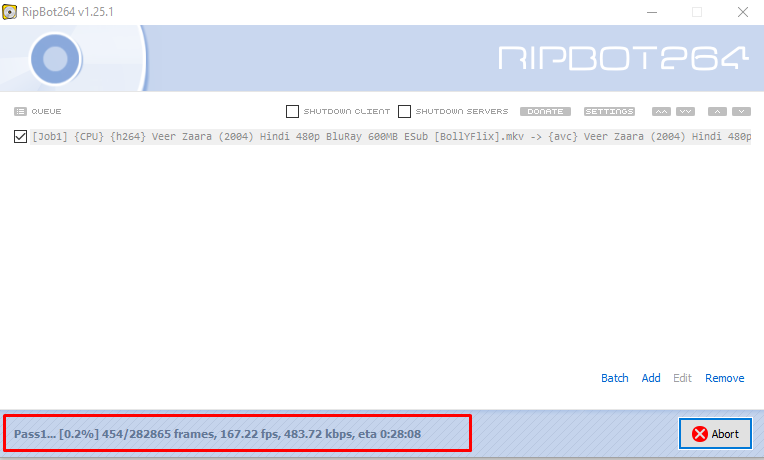The width and height of the screenshot is (764, 460).
Task: Enable the Shutdown Servers checkbox
Action: coord(404,112)
